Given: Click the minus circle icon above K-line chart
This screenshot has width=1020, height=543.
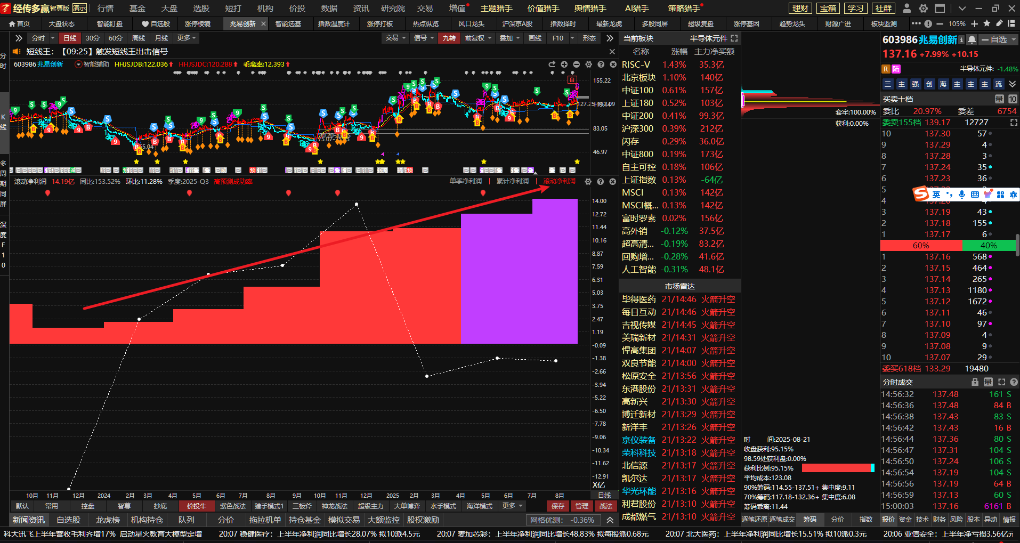Looking at the screenshot, I should (576, 64).
